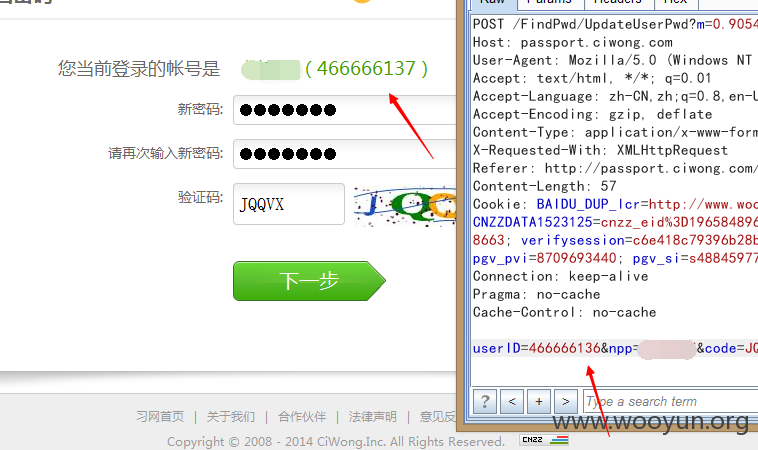
Task: Click the captcha image to refresh
Action: (x=405, y=206)
